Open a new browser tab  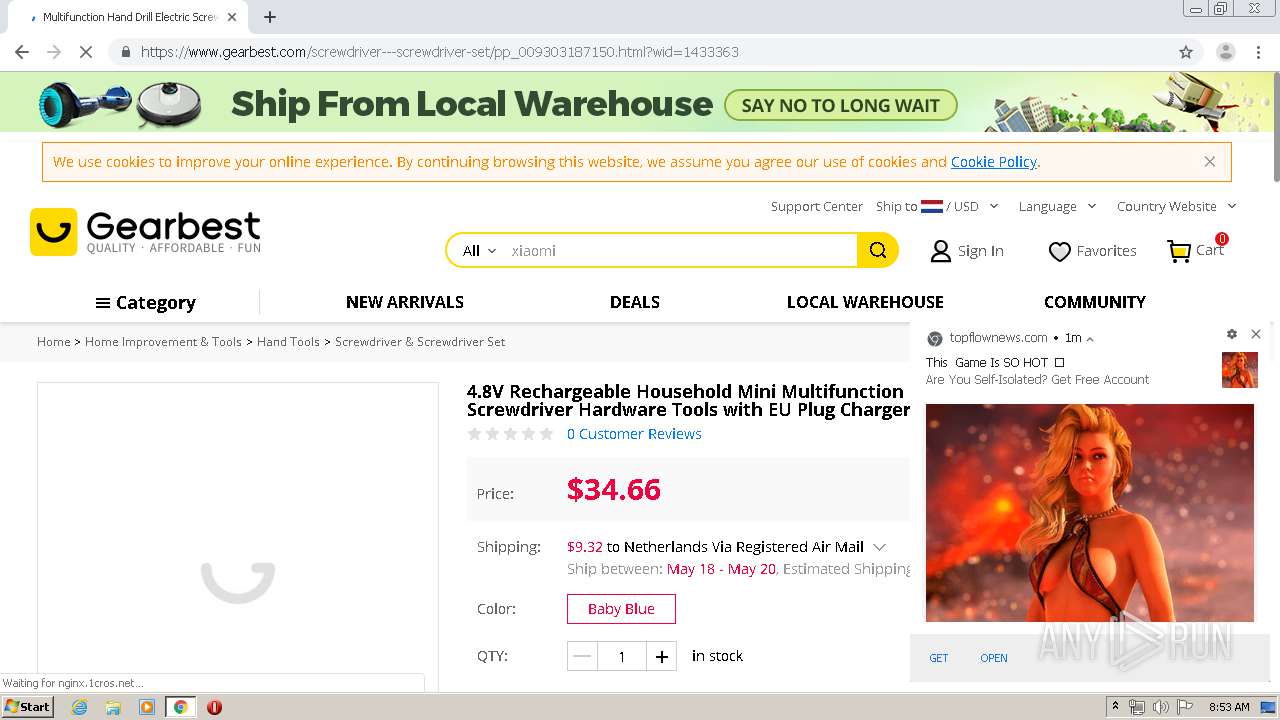pyautogui.click(x=270, y=17)
